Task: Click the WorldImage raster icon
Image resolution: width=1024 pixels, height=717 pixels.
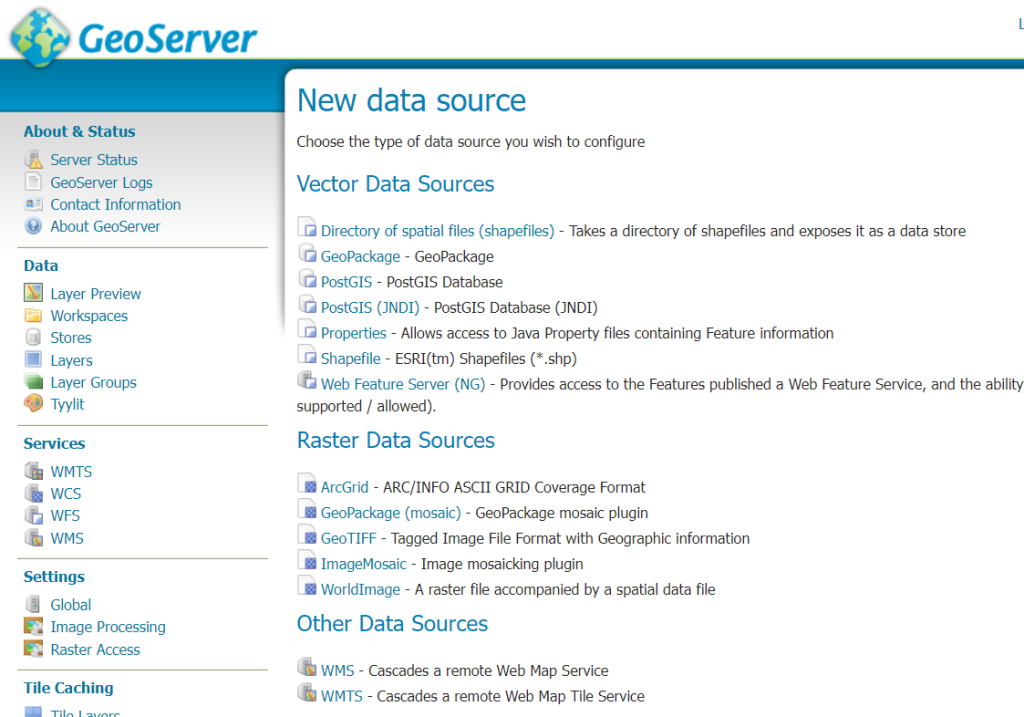Action: (x=307, y=584)
